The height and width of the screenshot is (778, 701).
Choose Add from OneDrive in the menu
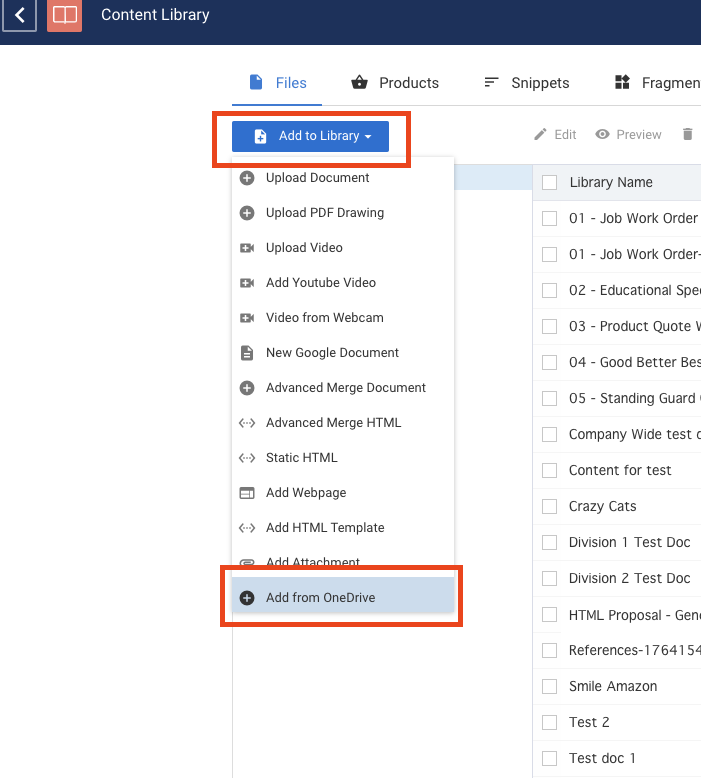point(320,598)
